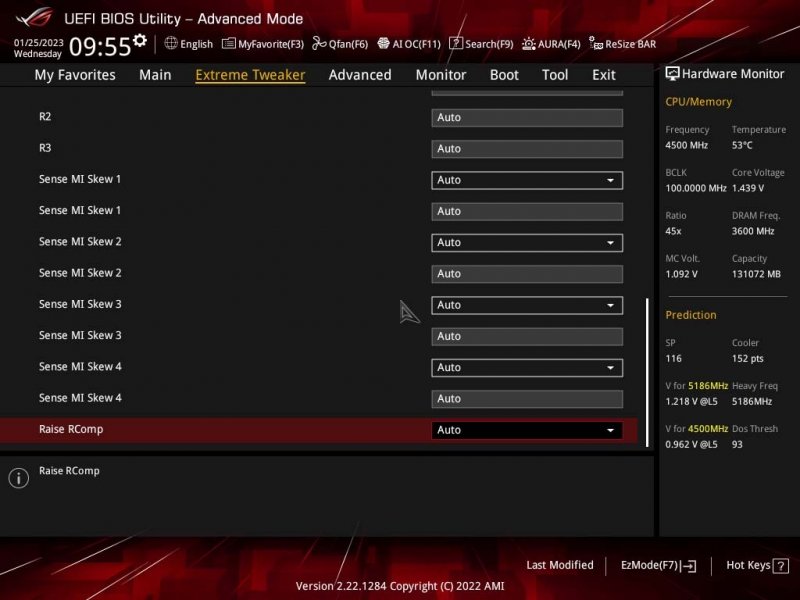The image size is (800, 600).
Task: Select the R3 setting label
Action: tap(45, 147)
